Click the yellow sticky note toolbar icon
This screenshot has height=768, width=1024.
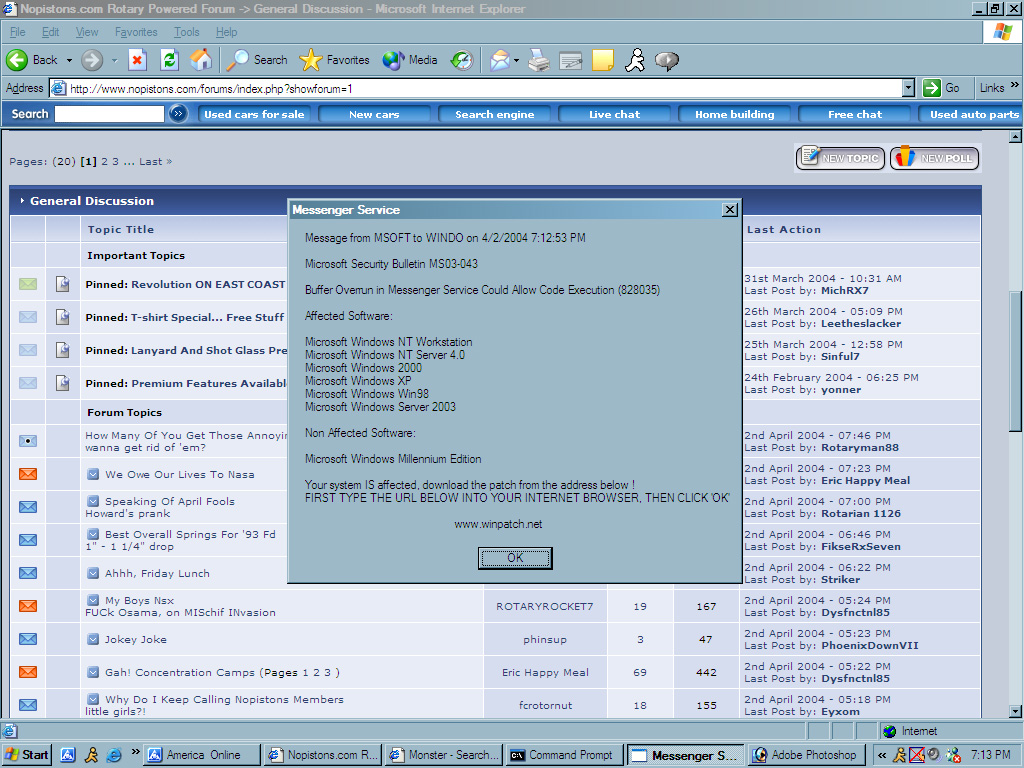(602, 60)
